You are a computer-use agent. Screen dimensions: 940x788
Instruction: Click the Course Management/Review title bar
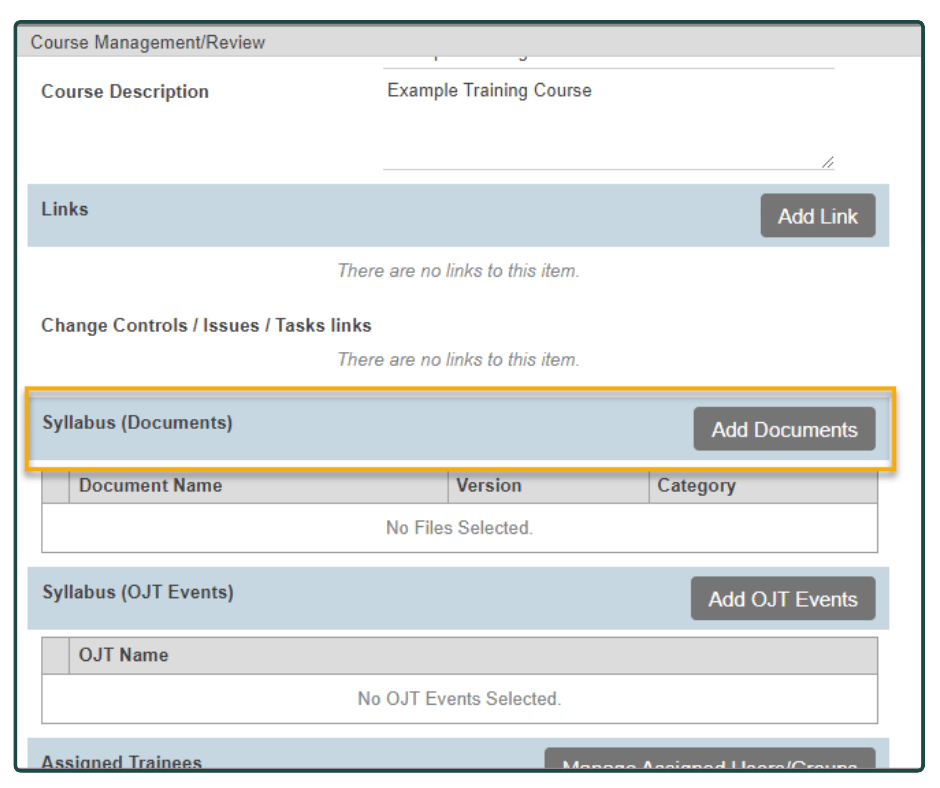click(x=148, y=42)
